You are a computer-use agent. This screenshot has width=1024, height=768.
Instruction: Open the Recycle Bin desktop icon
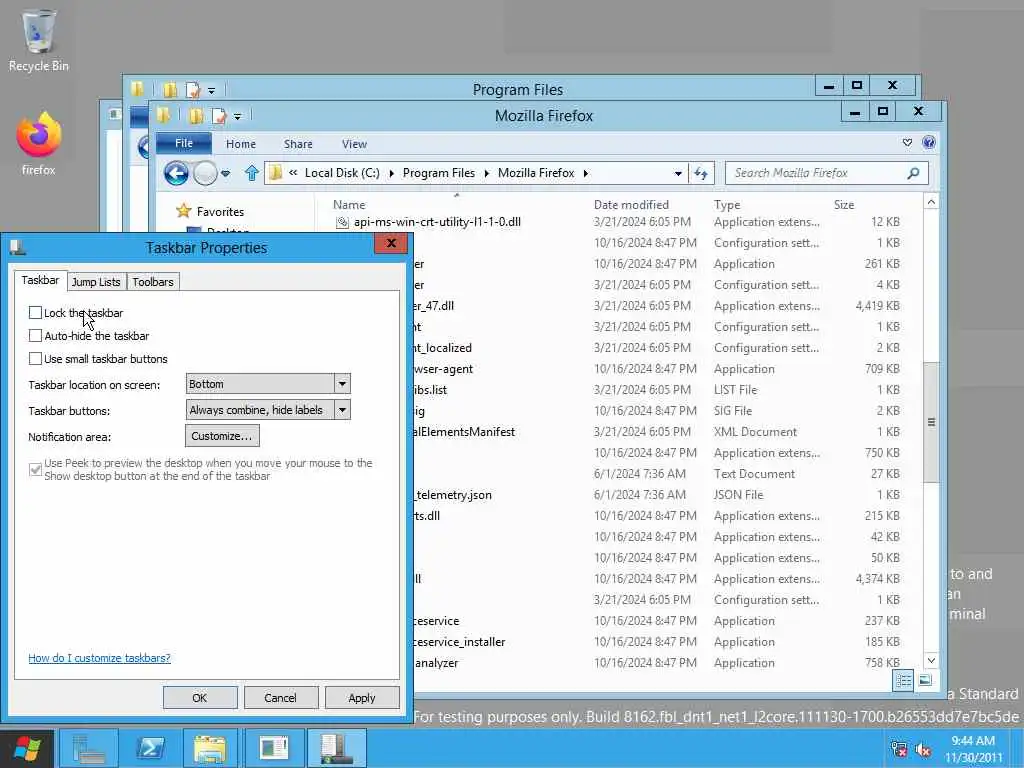[39, 39]
